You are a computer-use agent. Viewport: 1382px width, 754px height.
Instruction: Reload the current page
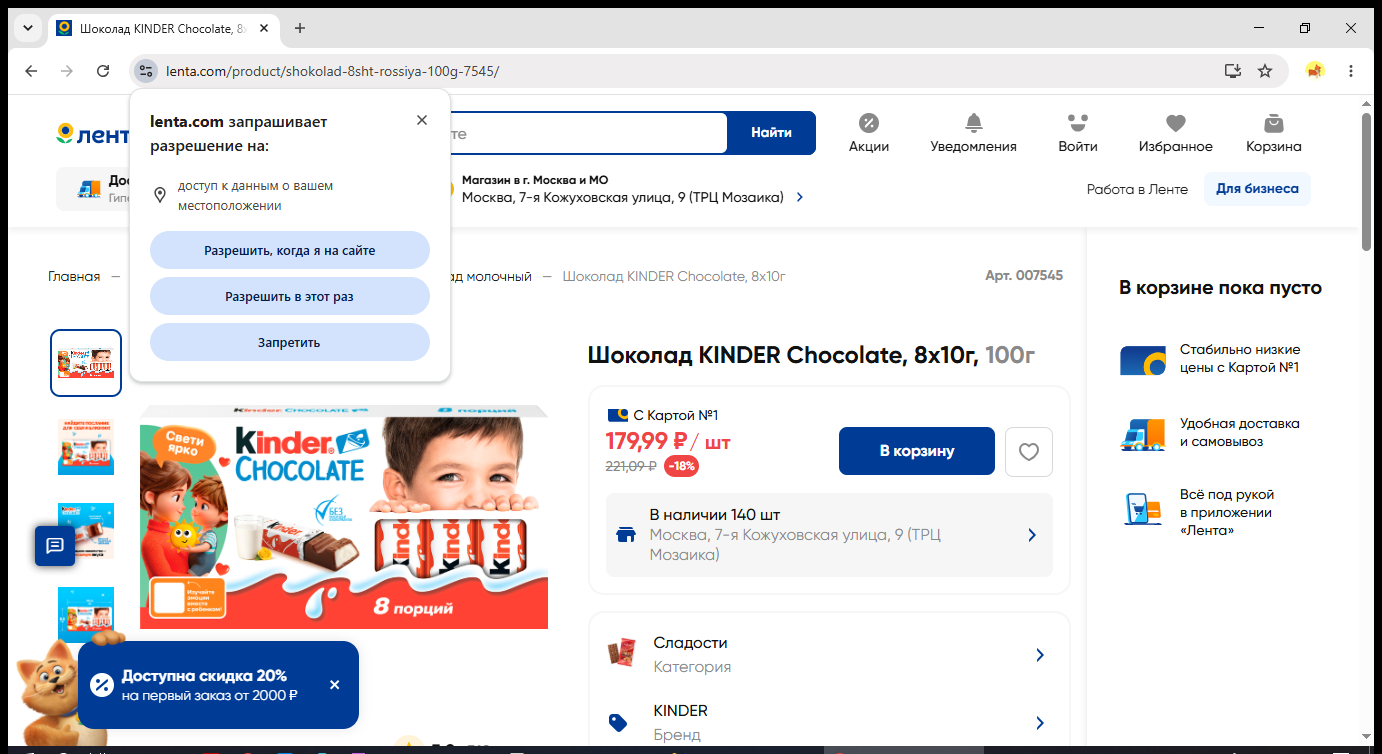[x=103, y=71]
